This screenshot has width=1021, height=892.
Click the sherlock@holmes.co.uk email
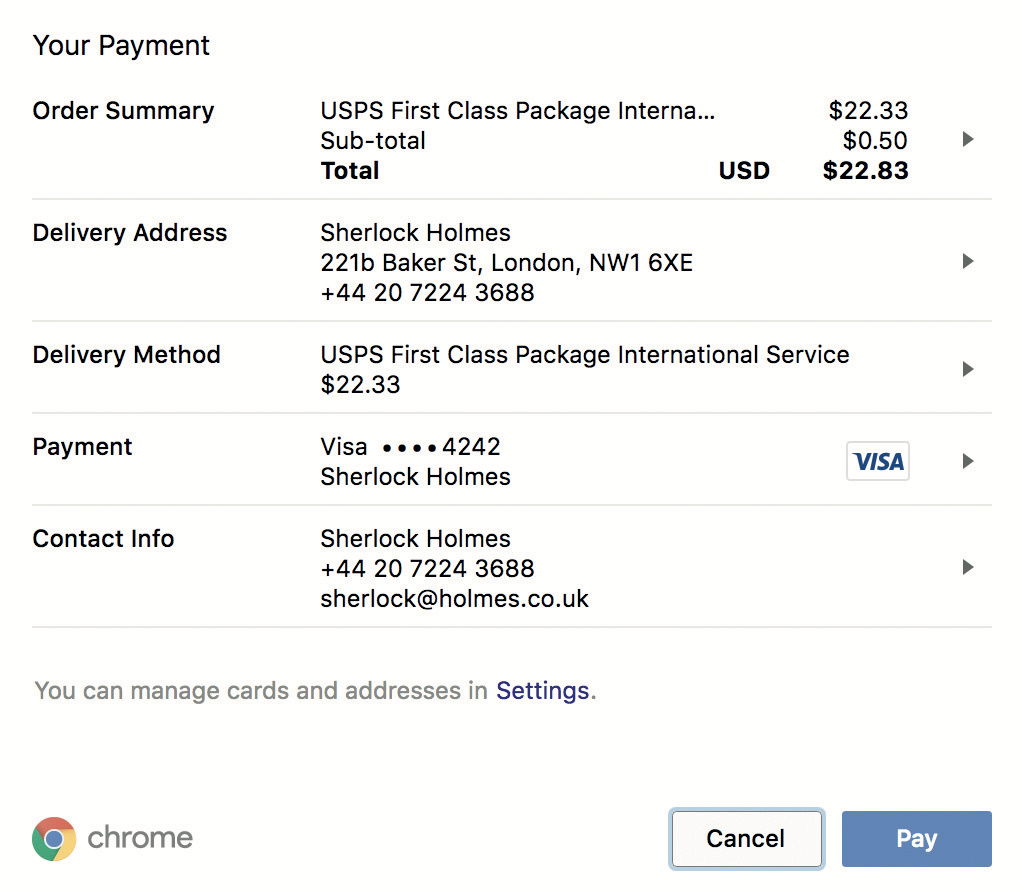coord(454,599)
